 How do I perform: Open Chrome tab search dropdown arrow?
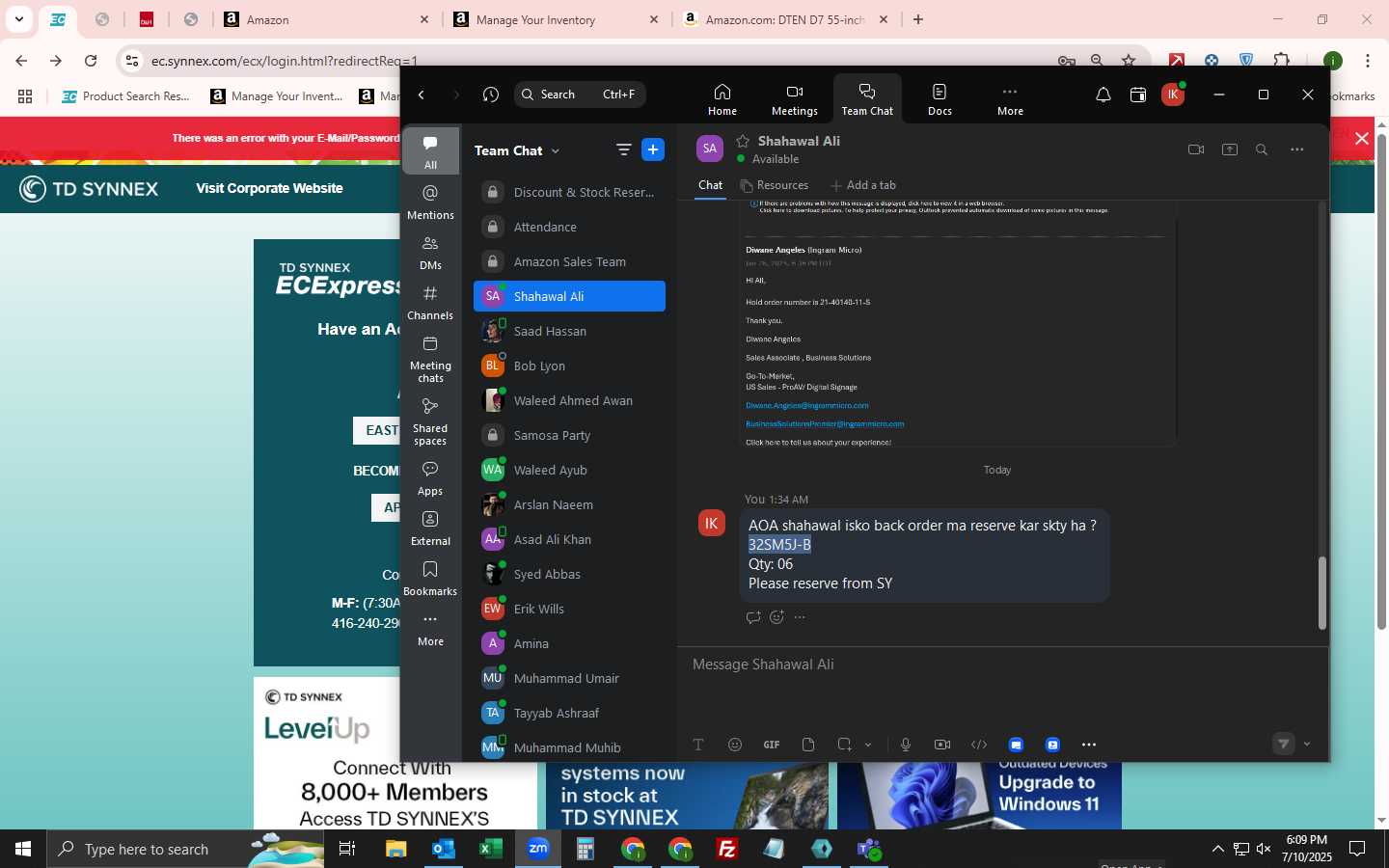pyautogui.click(x=19, y=19)
